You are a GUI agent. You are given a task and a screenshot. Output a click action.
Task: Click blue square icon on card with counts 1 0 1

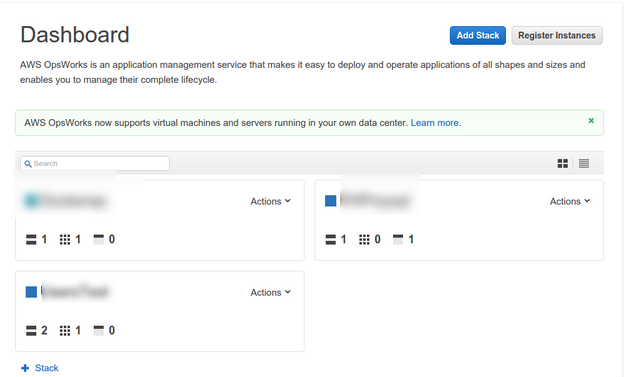331,201
